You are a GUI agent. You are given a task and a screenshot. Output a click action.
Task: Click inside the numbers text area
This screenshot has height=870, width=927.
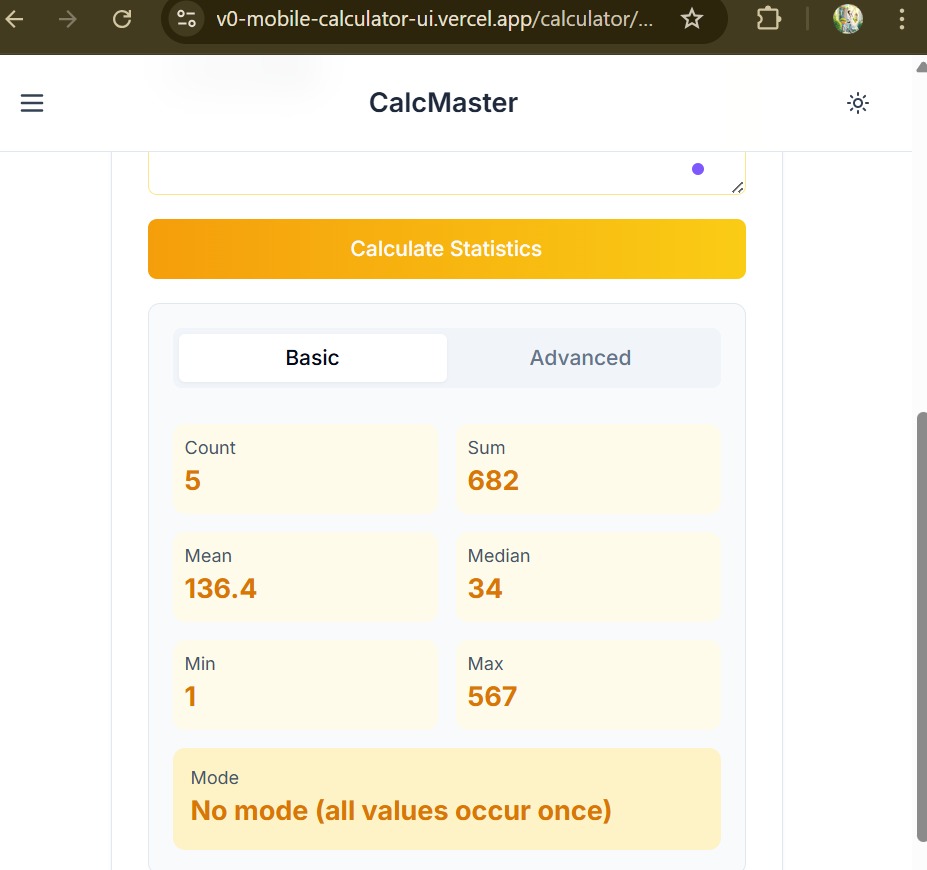(x=420, y=171)
